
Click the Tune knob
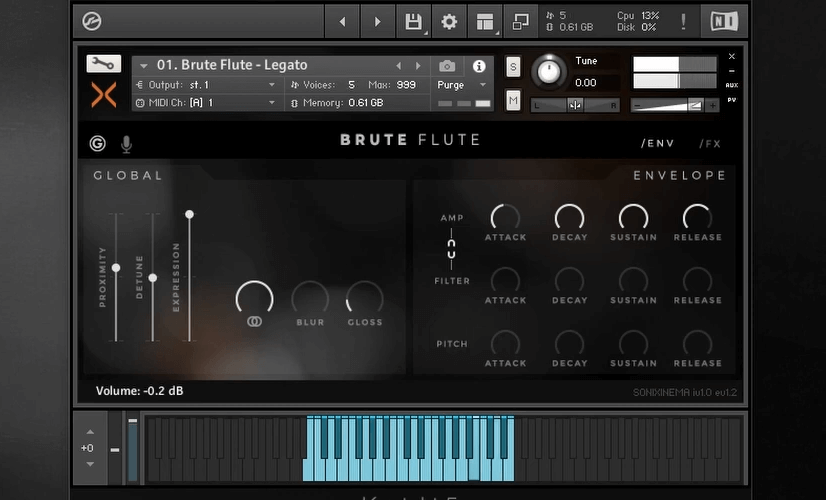coord(548,71)
